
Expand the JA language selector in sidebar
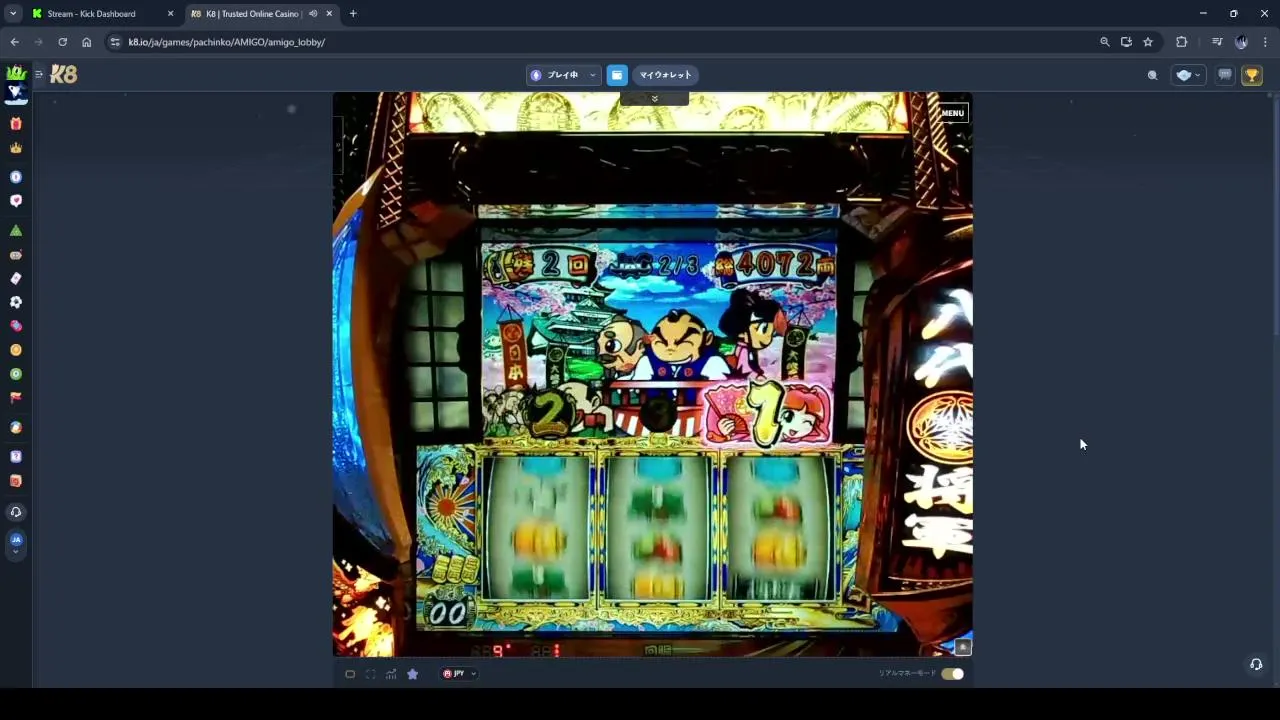click(15, 543)
